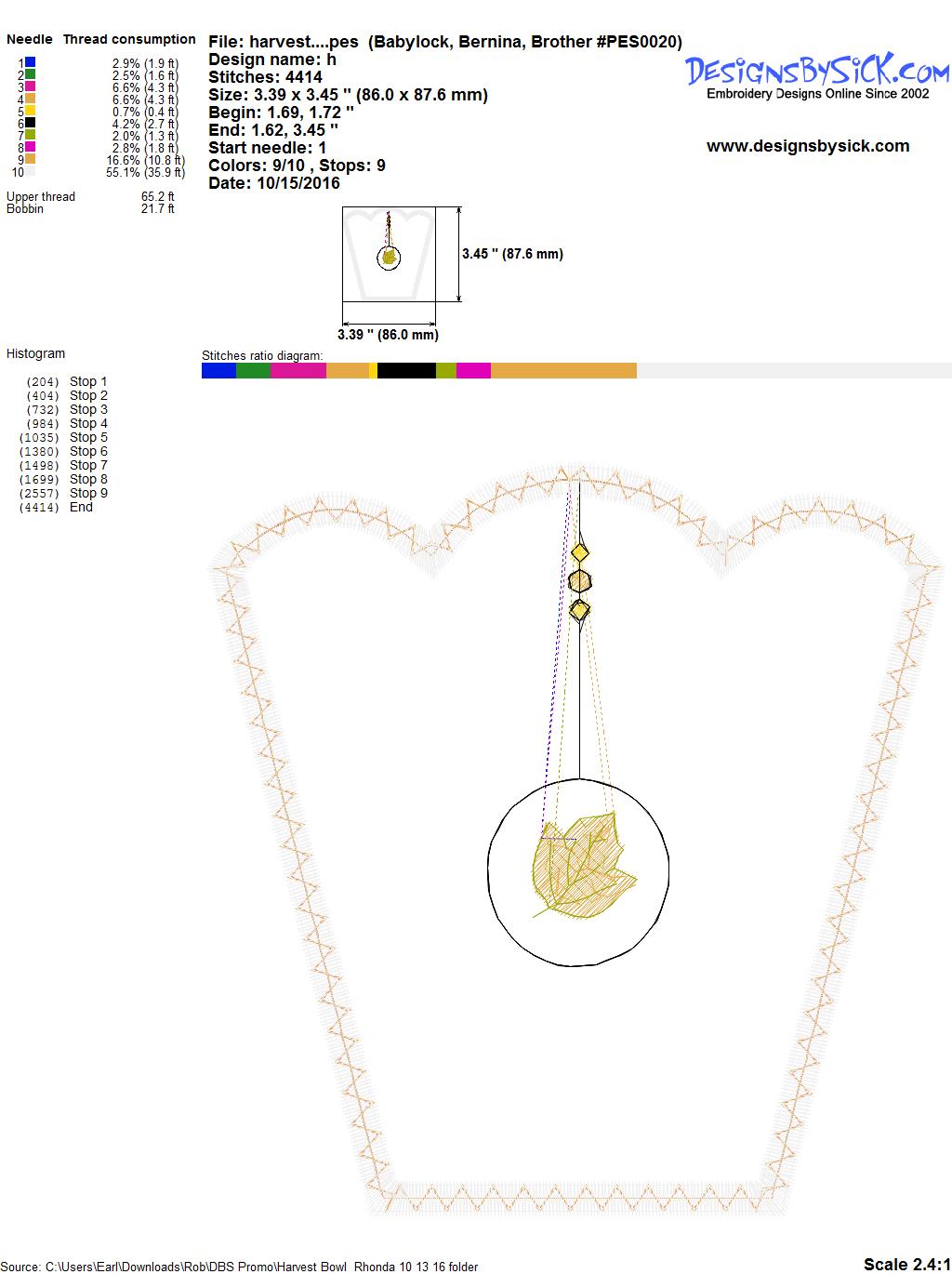
Task: Click the yellow needle 5 color swatch
Action: (30, 111)
